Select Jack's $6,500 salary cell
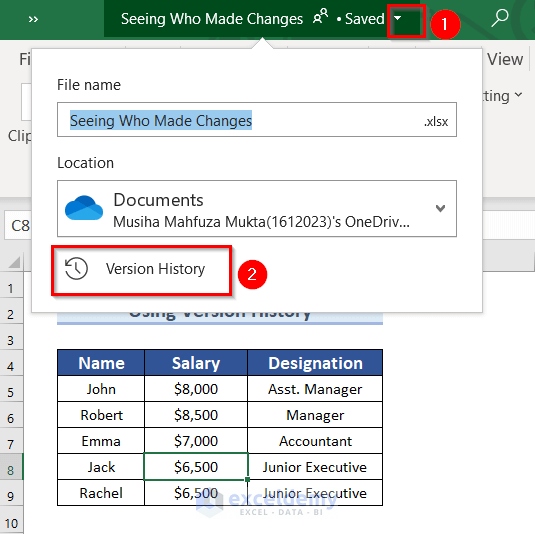The width and height of the screenshot is (535, 534). (x=196, y=467)
